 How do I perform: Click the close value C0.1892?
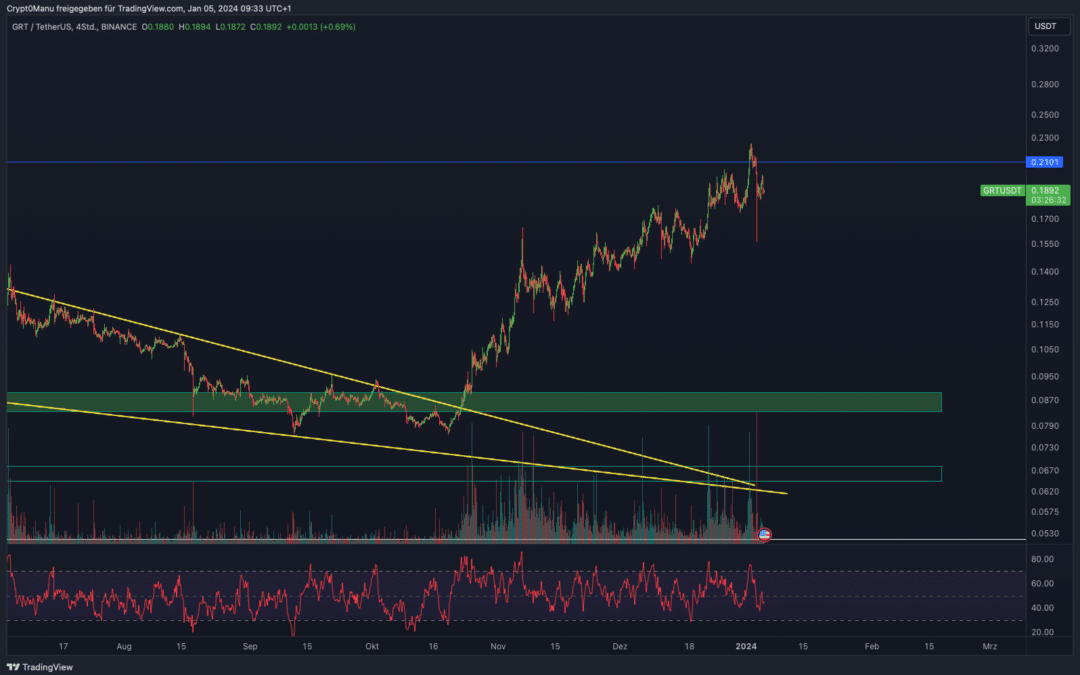pos(266,27)
